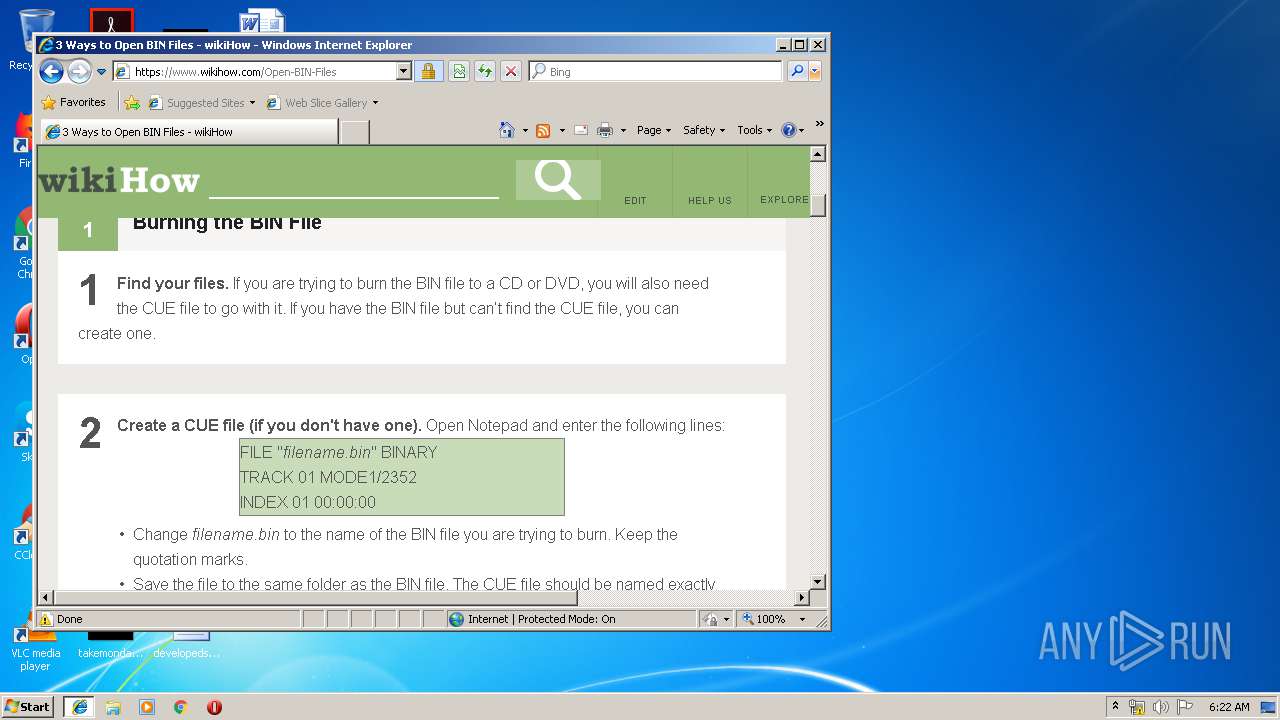The width and height of the screenshot is (1280, 720).
Task: Click Internet Explorer taskbar icon
Action: (x=80, y=707)
